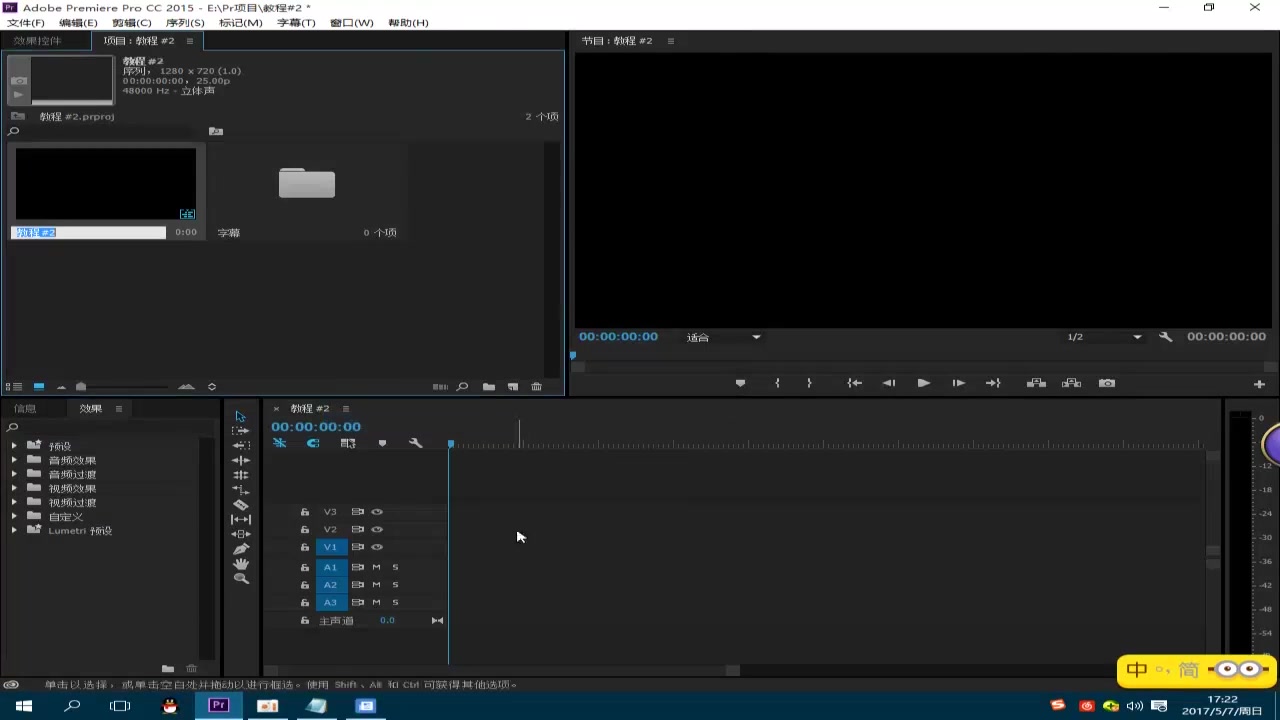Viewport: 1280px width, 720px height.
Task: Go to Out point
Action: tap(993, 383)
